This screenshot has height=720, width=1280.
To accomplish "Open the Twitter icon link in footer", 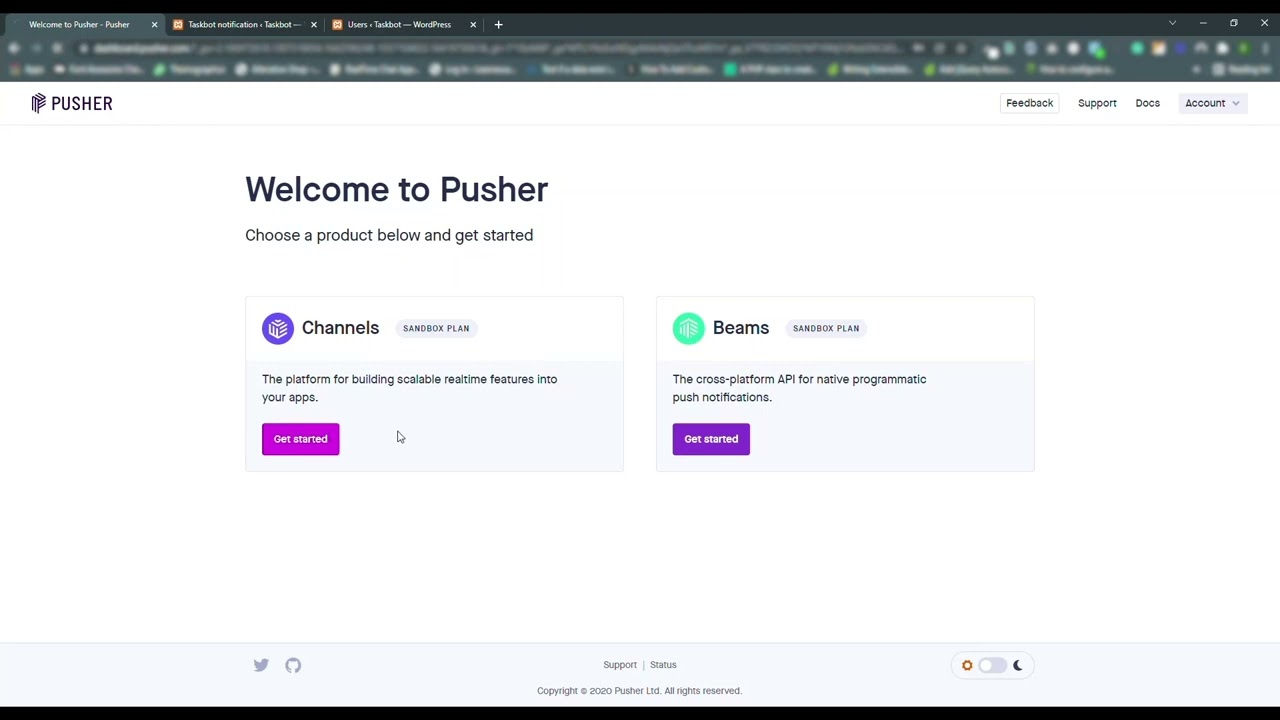I will tap(261, 665).
